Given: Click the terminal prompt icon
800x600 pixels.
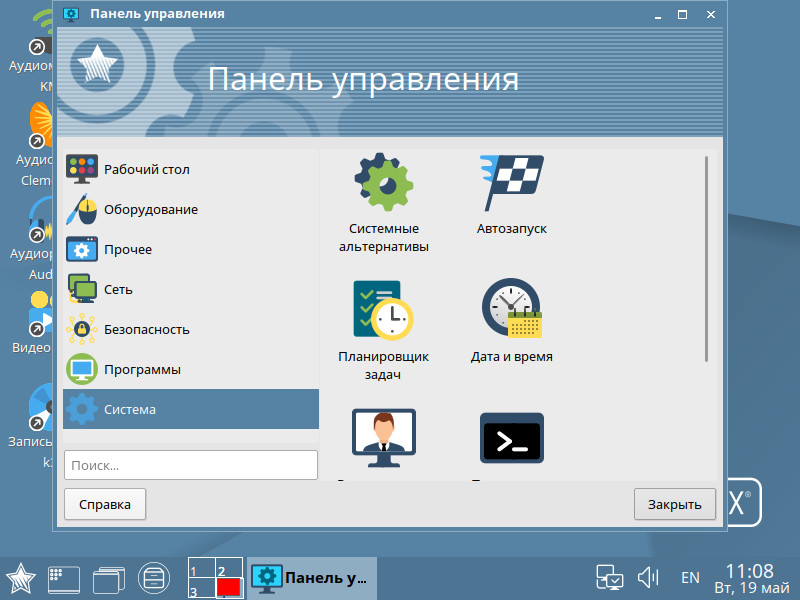Looking at the screenshot, I should 511,438.
